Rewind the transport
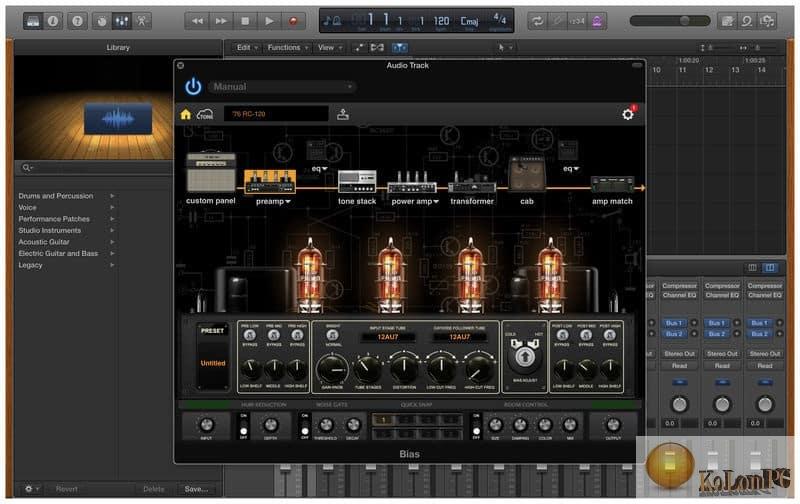Screen dimensions: 800x504 click(197, 21)
